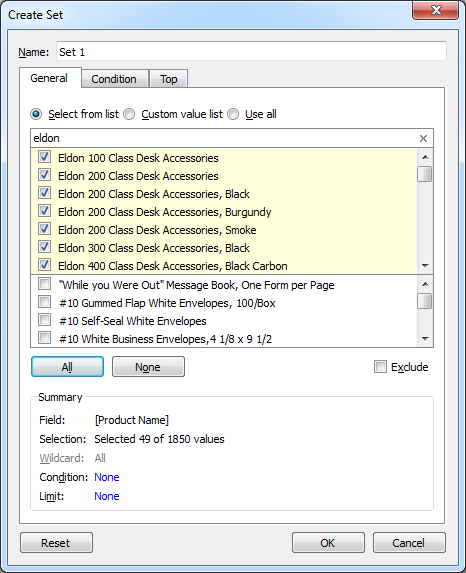The width and height of the screenshot is (466, 573).
Task: Open the Limit None link in Summary
Action: click(107, 496)
